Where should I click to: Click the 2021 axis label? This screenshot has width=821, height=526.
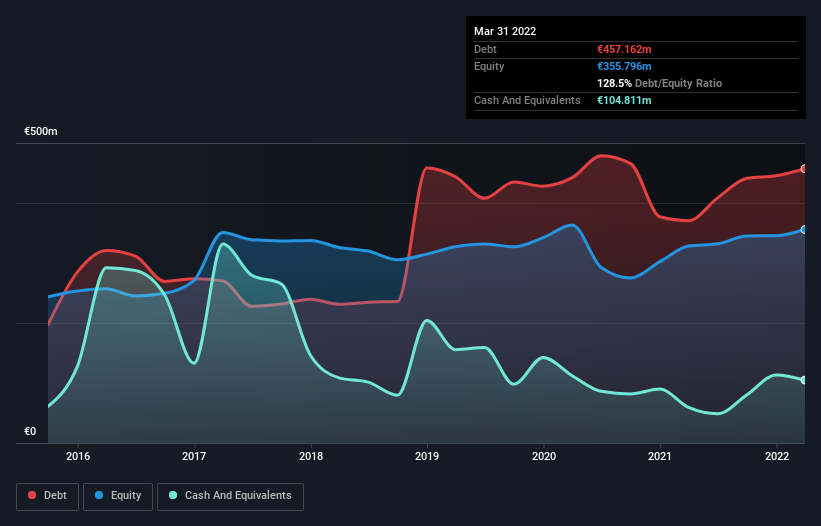[660, 456]
